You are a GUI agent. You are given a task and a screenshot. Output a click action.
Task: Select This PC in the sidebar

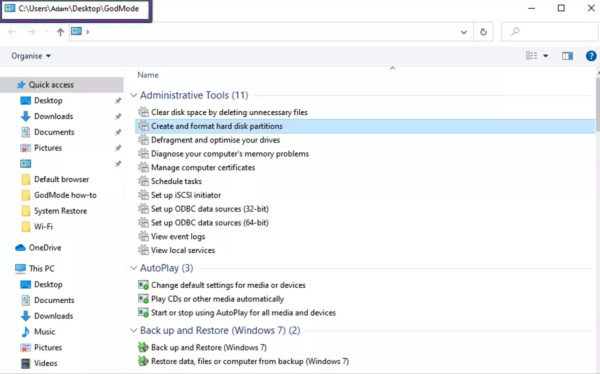tap(41, 269)
